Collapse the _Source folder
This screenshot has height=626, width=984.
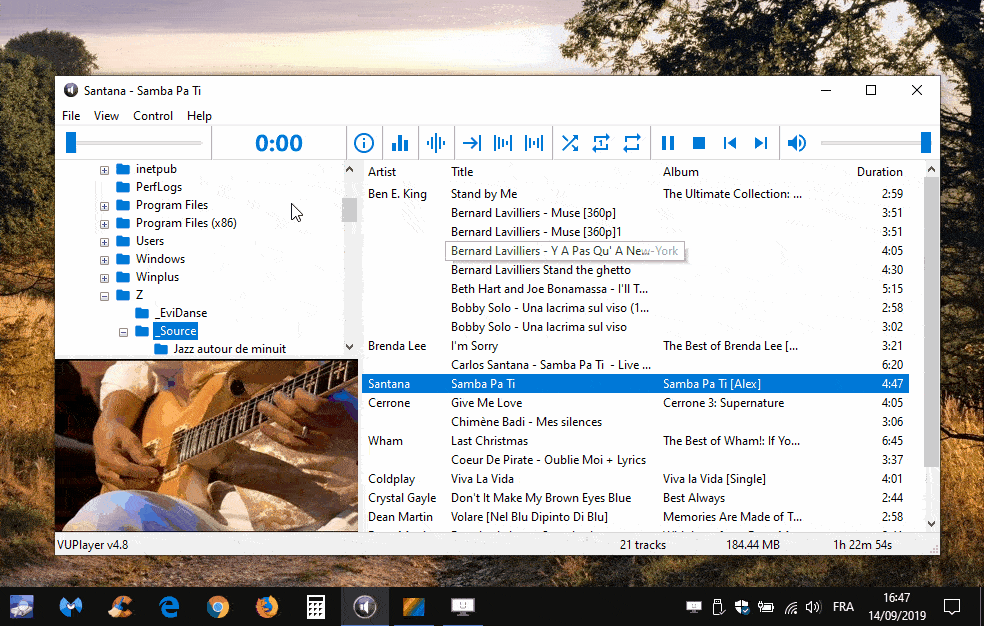[123, 332]
